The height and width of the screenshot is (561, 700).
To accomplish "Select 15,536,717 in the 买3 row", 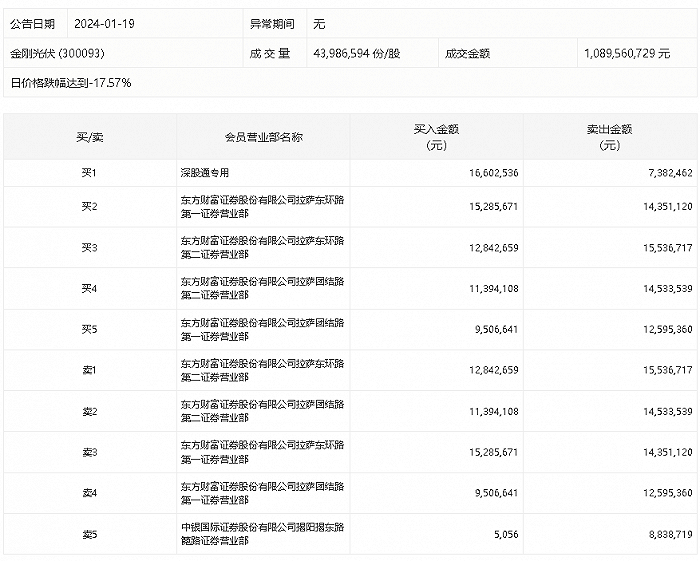I will pyautogui.click(x=668, y=248).
